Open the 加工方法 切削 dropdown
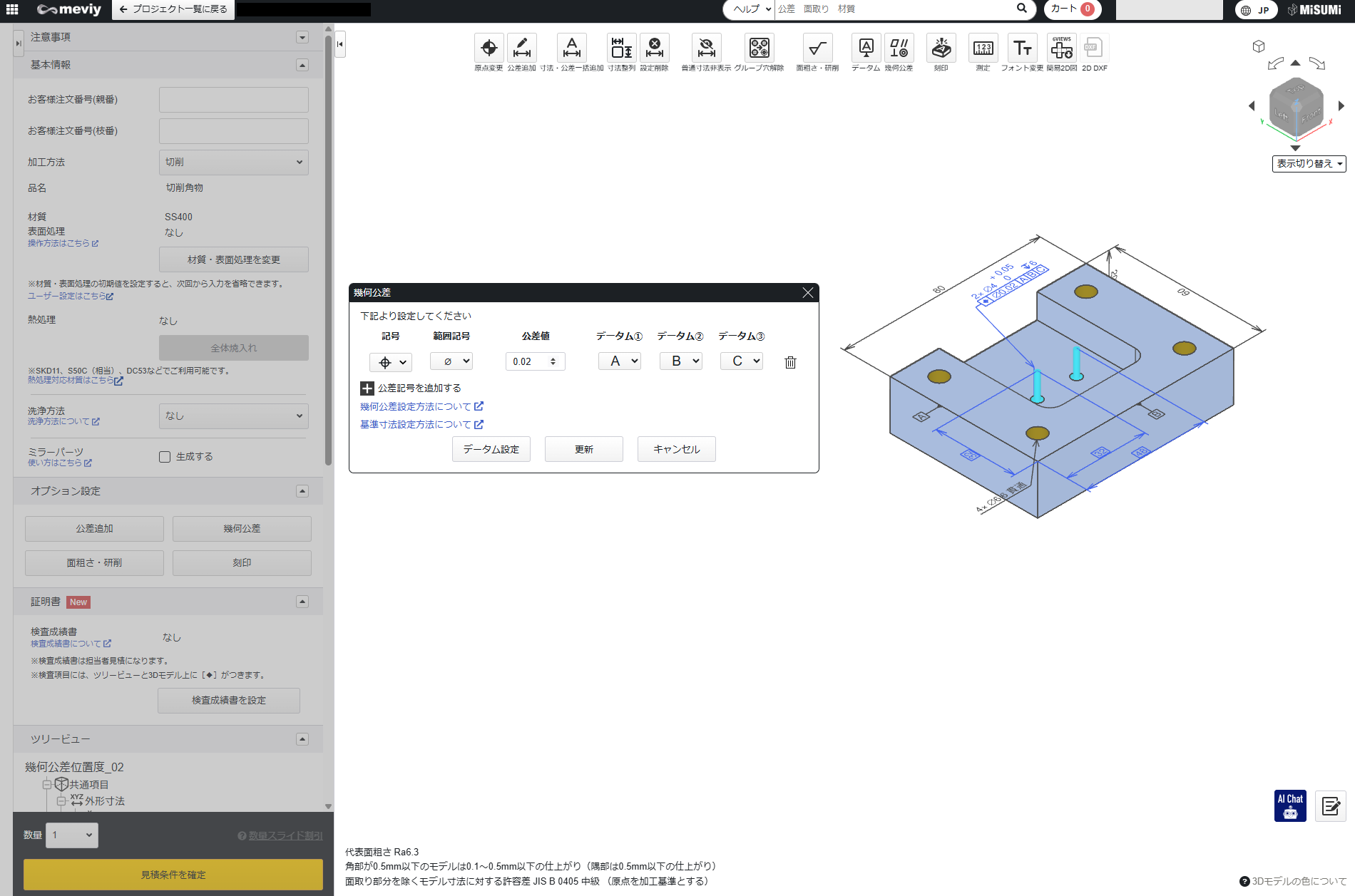1355x896 pixels. (x=234, y=163)
